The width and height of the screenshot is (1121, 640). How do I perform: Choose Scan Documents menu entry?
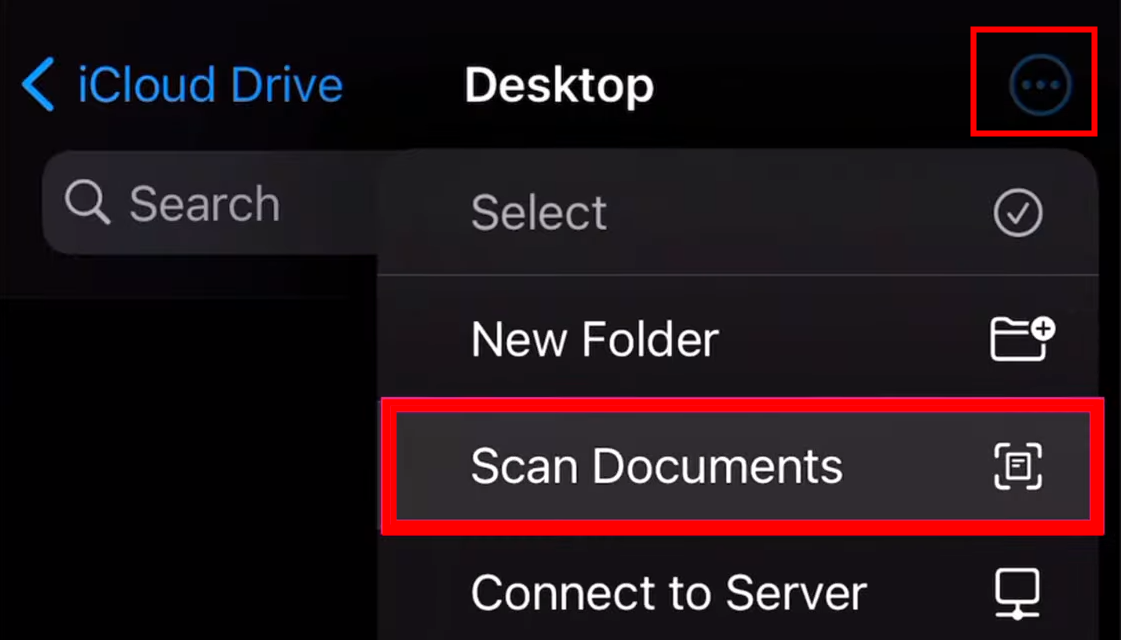743,466
